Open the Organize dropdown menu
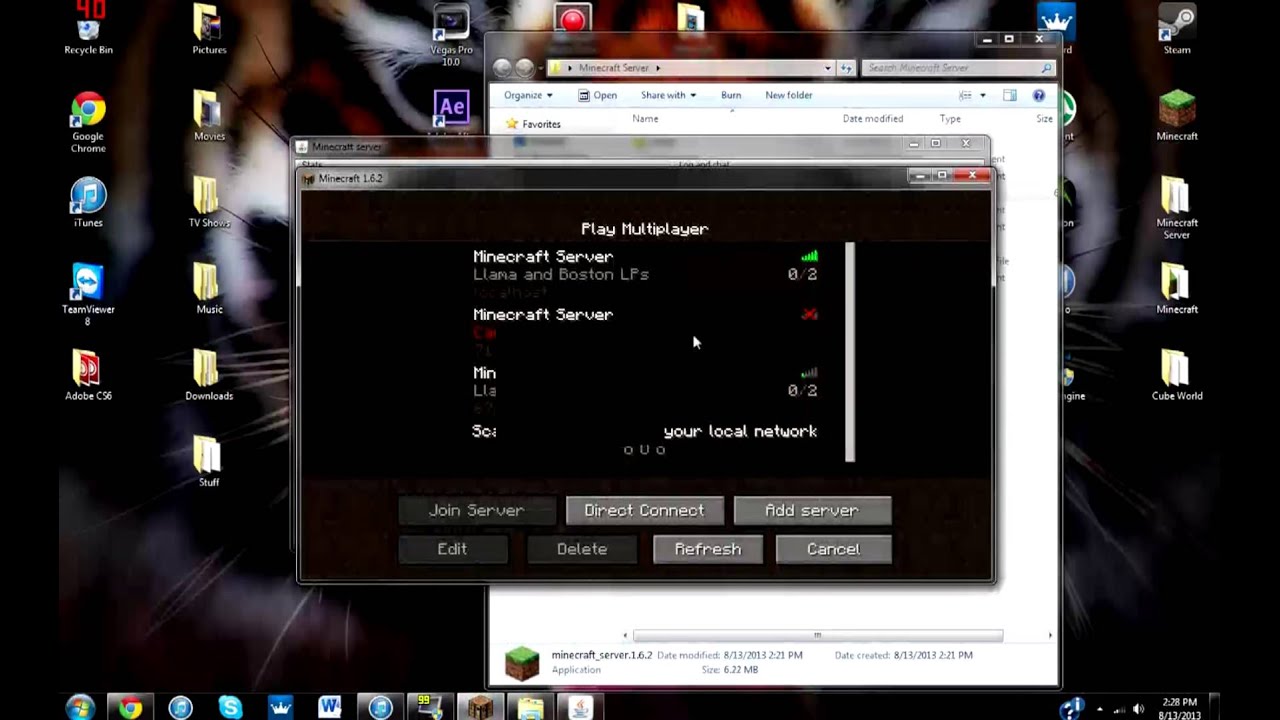The image size is (1280, 720). pos(528,95)
